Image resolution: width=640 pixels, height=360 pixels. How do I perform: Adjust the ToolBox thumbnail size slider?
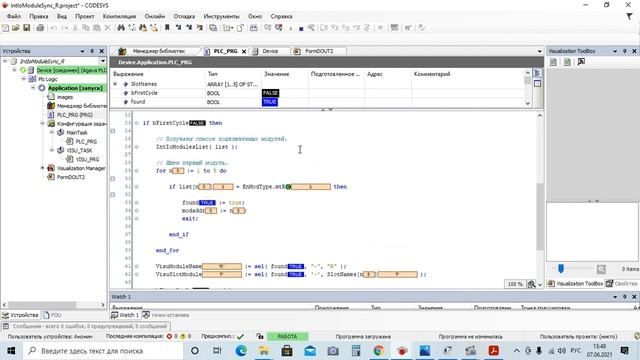click(x=561, y=269)
